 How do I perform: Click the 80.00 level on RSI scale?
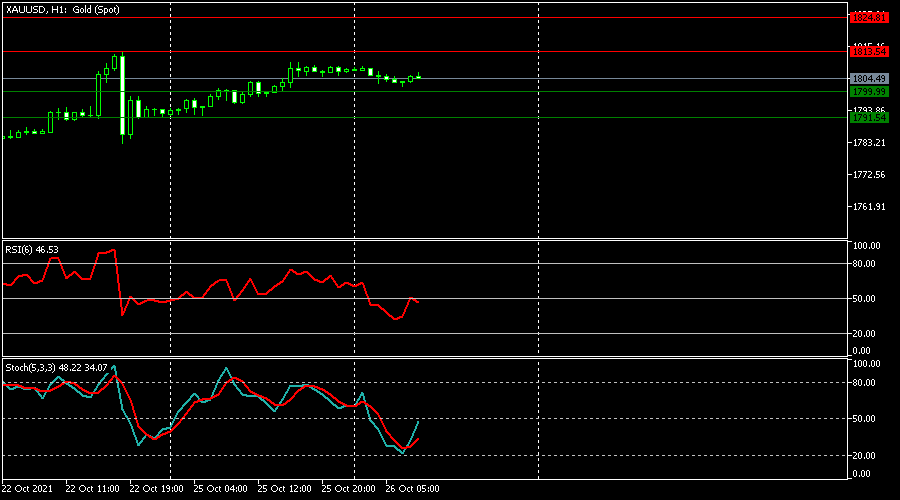tap(864, 264)
